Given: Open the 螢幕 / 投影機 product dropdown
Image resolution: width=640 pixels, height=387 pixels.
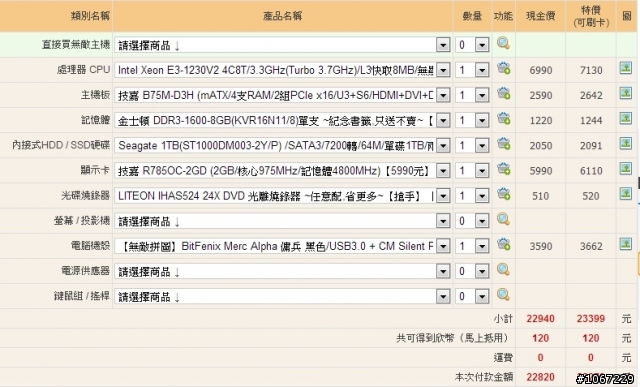Looking at the screenshot, I should pos(282,221).
